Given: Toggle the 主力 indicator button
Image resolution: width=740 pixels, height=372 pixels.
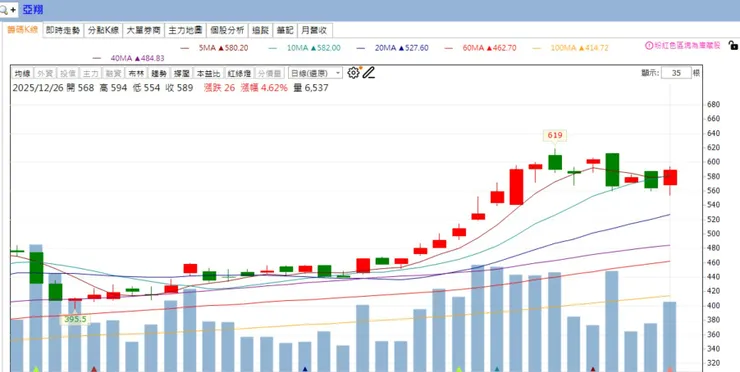Looking at the screenshot, I should pyautogui.click(x=91, y=73).
